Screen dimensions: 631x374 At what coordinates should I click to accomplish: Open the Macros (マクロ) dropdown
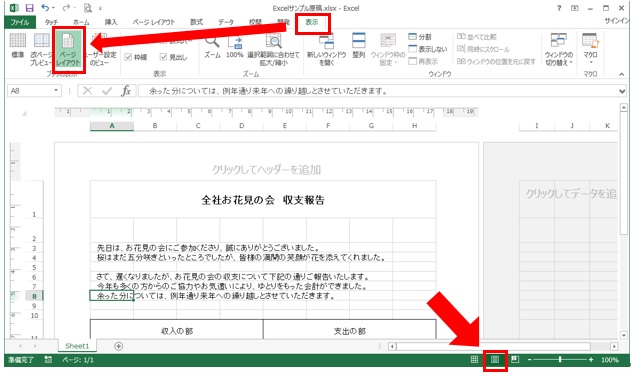[590, 49]
